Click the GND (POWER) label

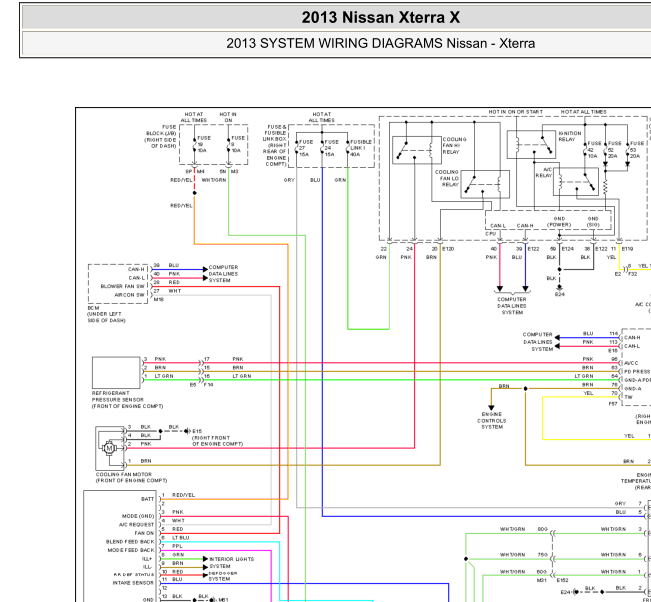coord(559,222)
